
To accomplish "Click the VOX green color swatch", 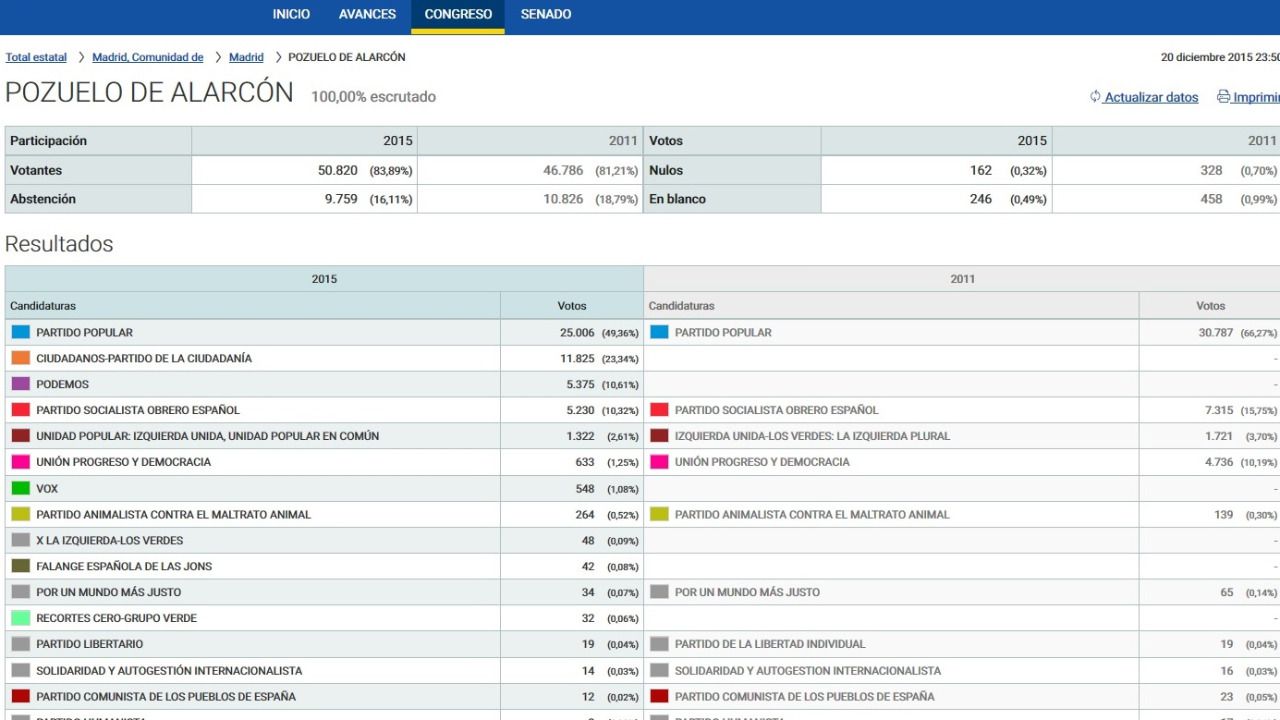I will (20, 488).
